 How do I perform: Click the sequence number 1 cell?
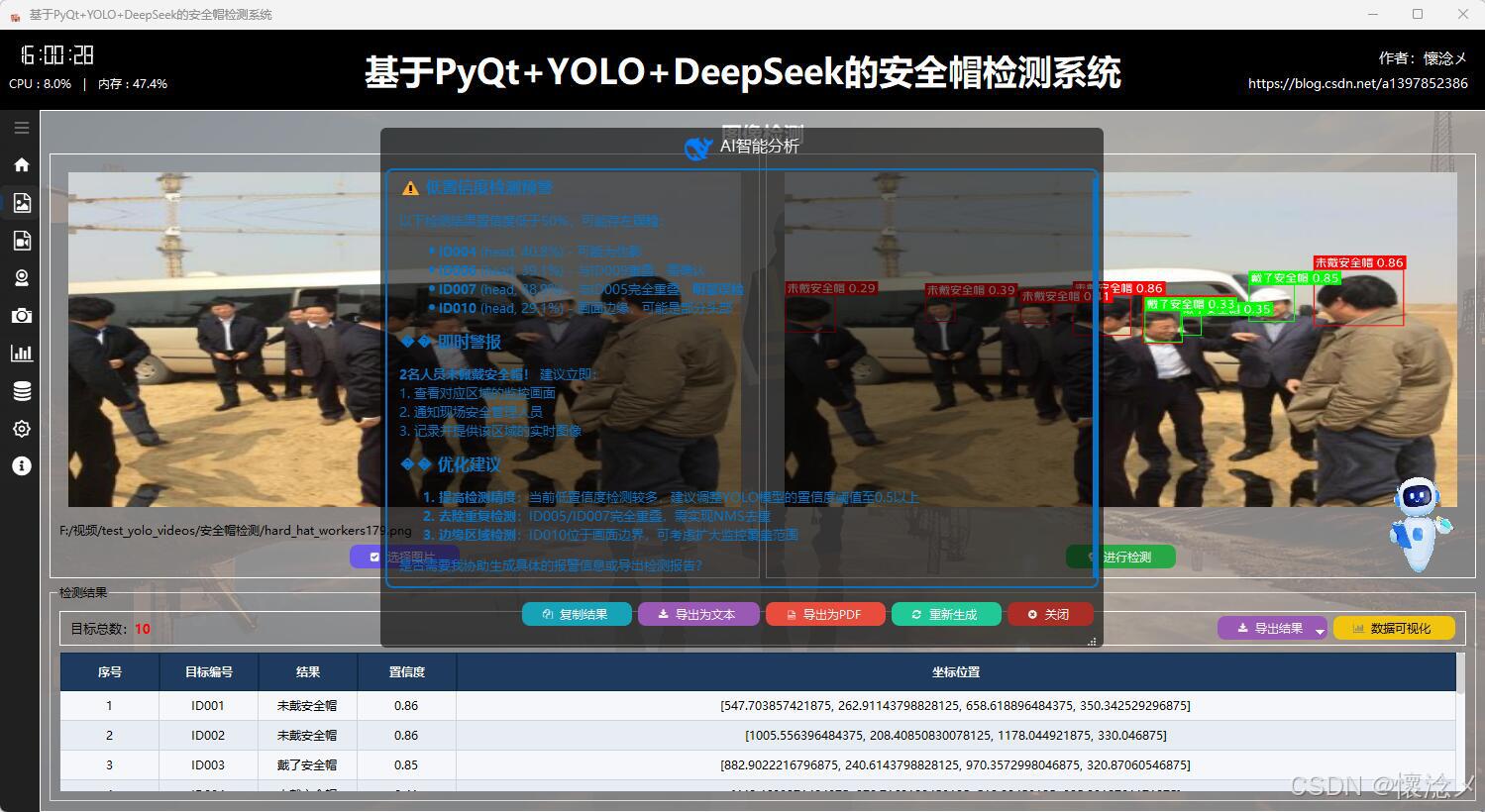[110, 706]
